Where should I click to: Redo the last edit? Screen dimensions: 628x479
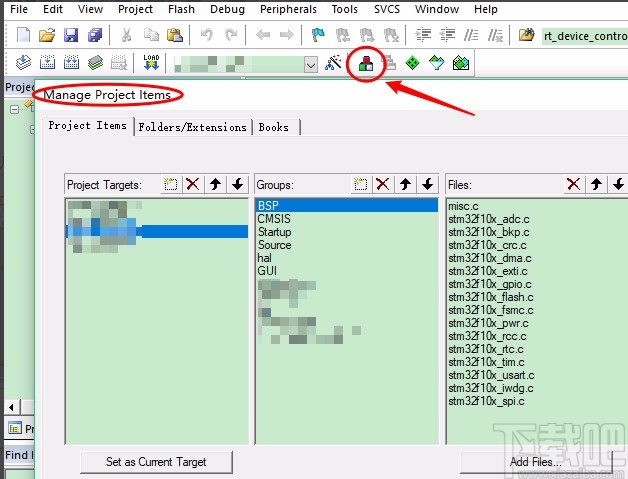(231, 35)
